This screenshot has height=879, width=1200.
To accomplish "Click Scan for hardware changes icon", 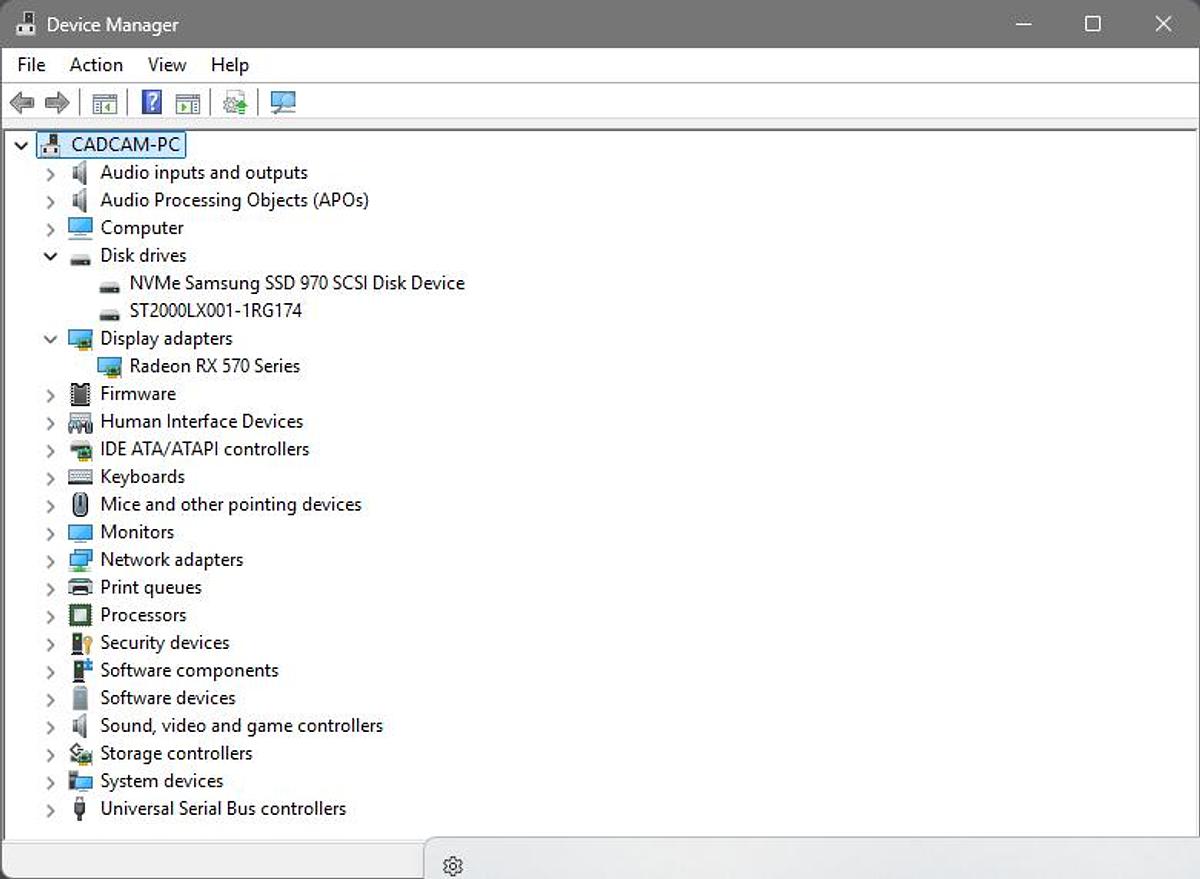I will click(284, 102).
